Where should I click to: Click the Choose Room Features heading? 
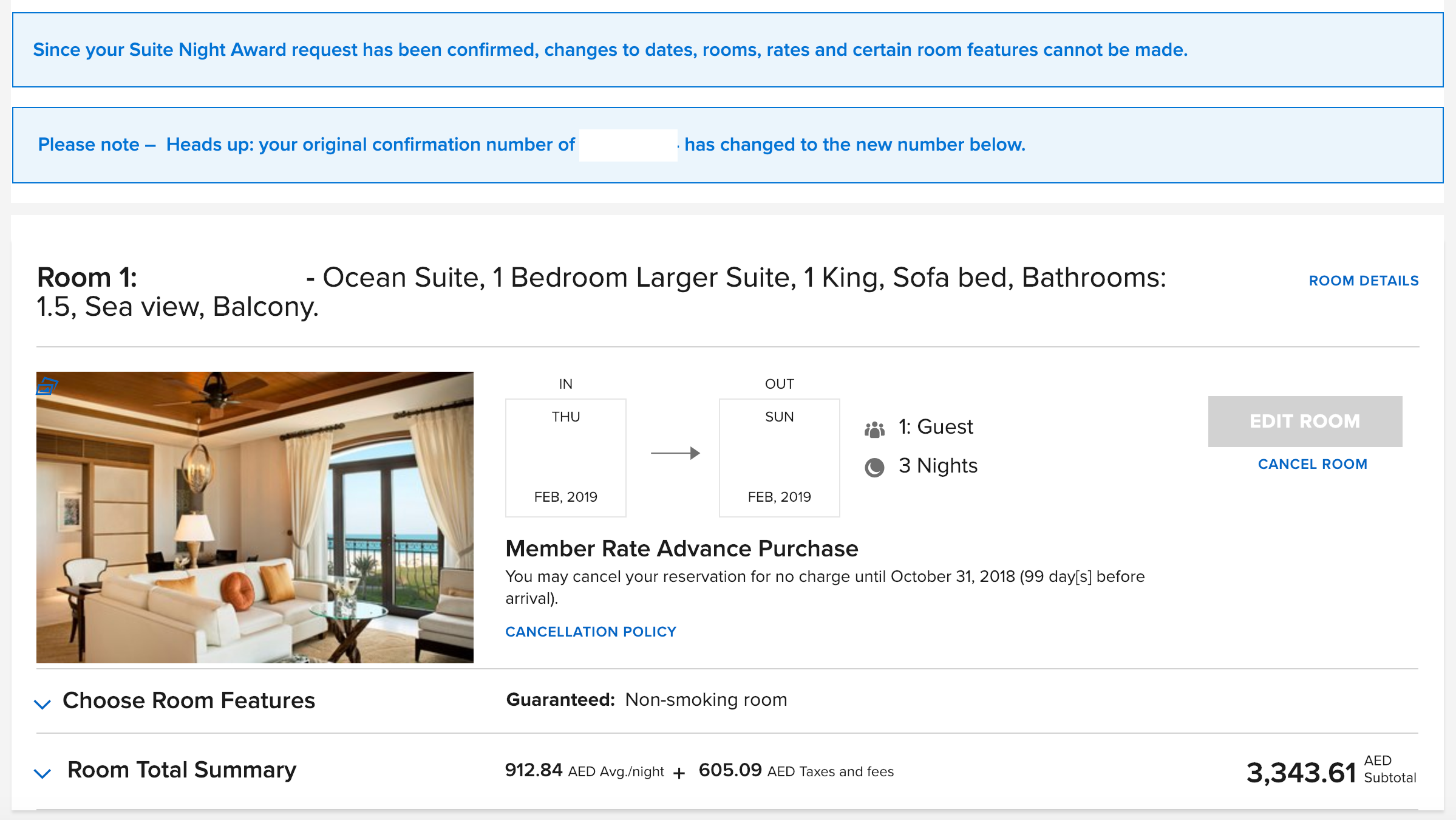coord(189,700)
